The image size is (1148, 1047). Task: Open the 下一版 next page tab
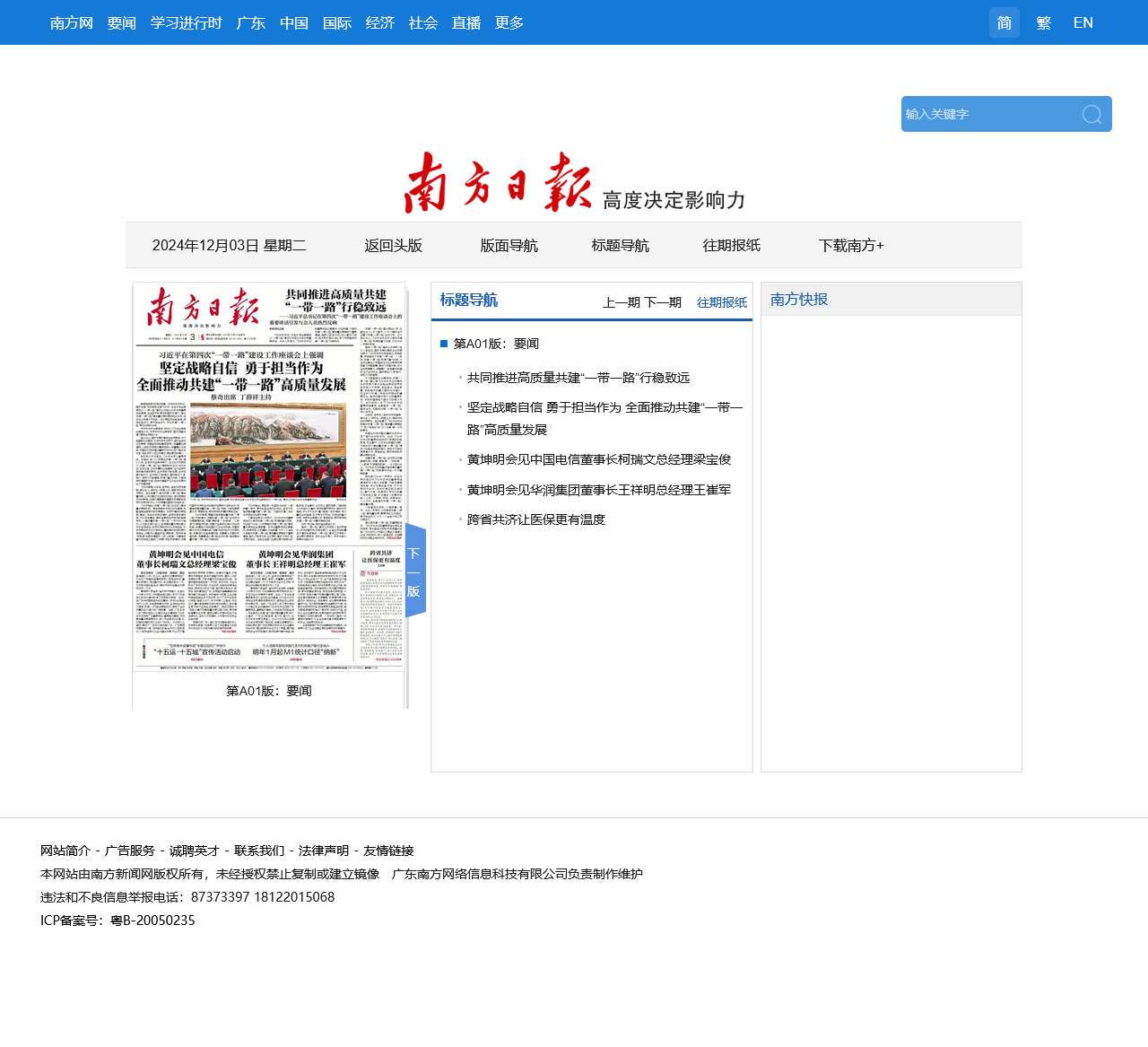[x=415, y=571]
